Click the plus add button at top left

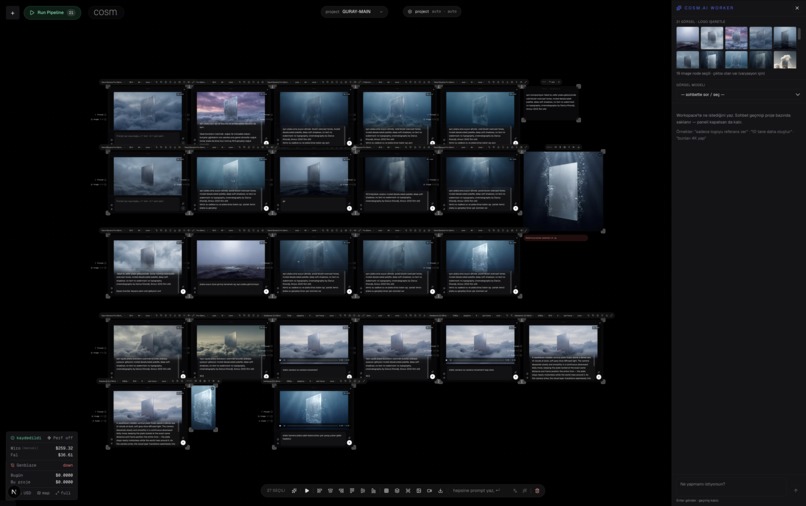12,13
